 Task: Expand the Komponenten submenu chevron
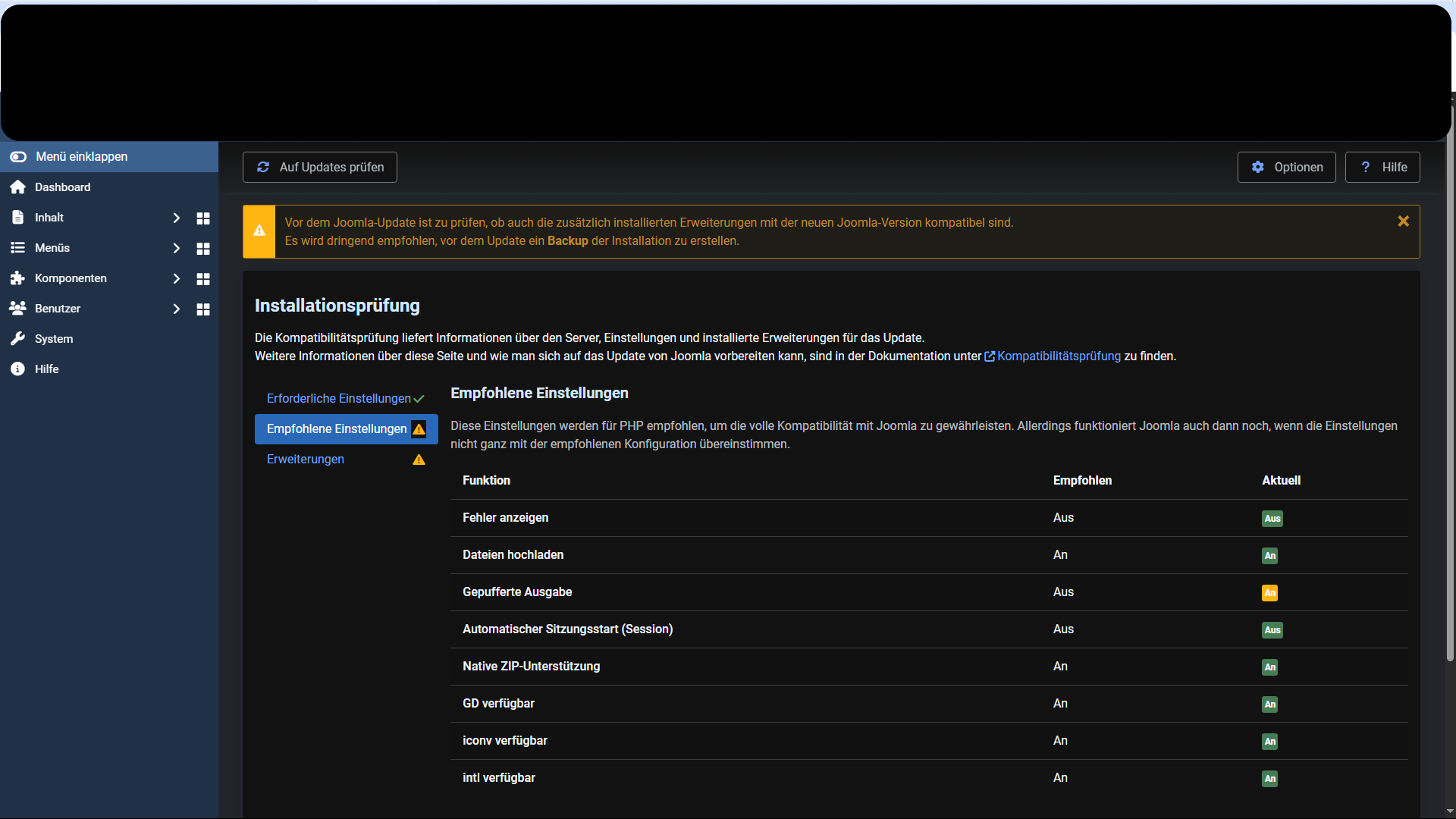[176, 279]
